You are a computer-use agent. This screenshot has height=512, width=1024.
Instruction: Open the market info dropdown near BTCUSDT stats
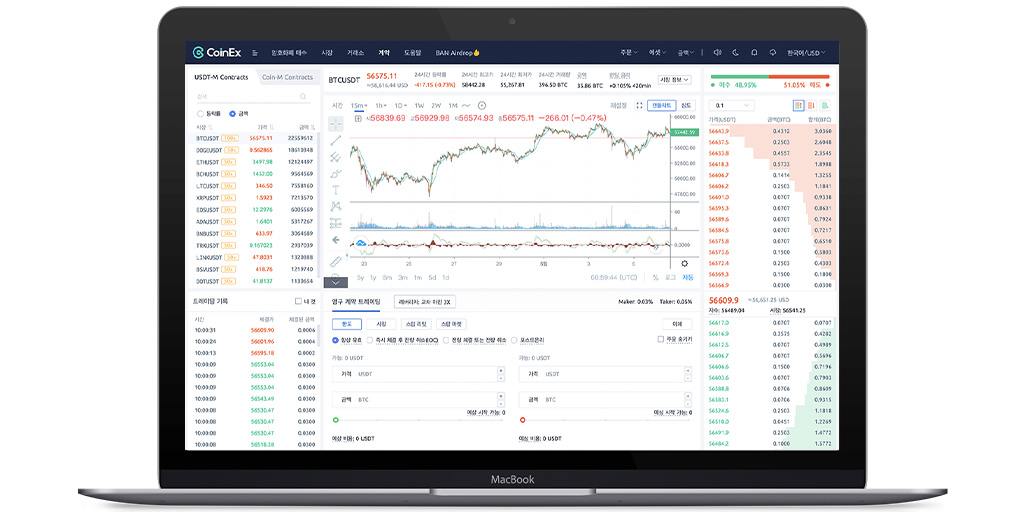[x=674, y=80]
